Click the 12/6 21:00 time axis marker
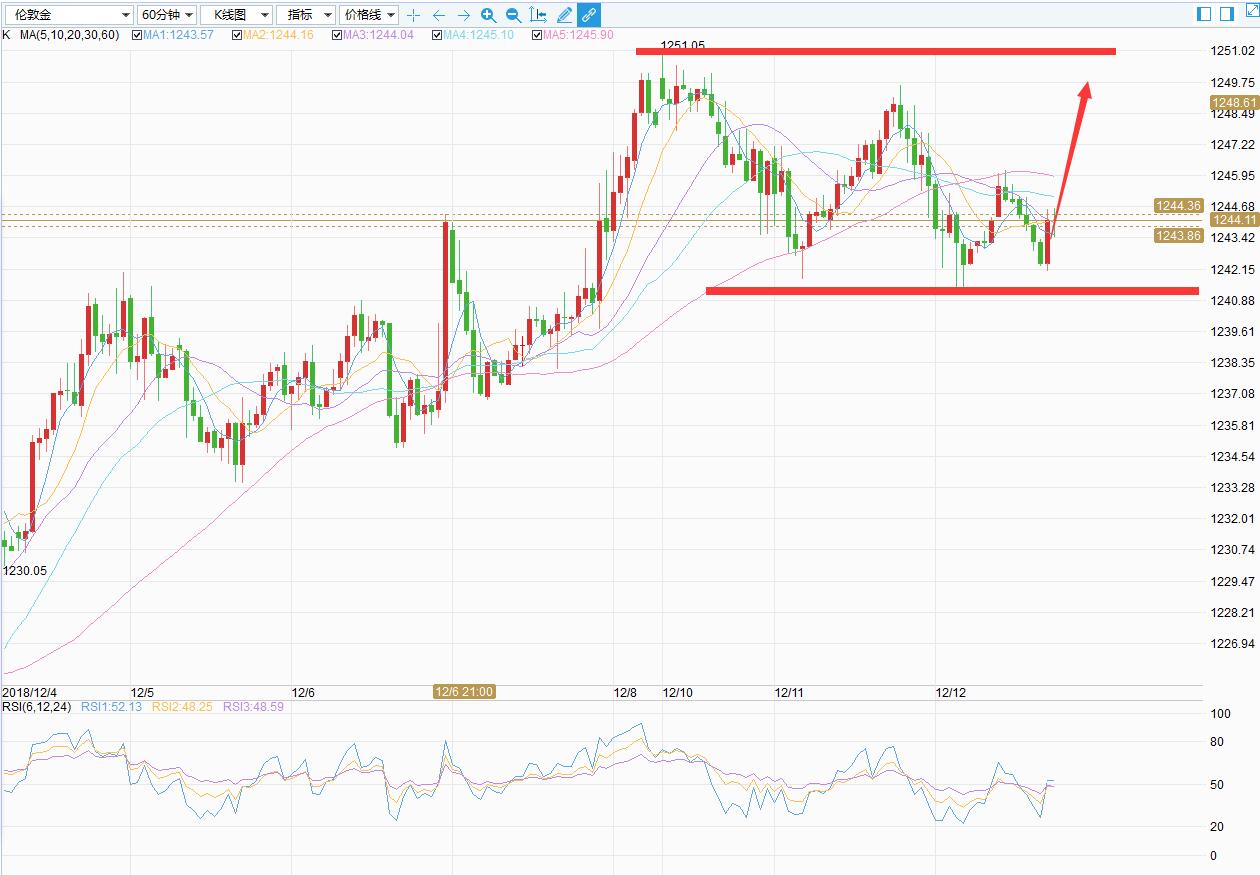 463,692
